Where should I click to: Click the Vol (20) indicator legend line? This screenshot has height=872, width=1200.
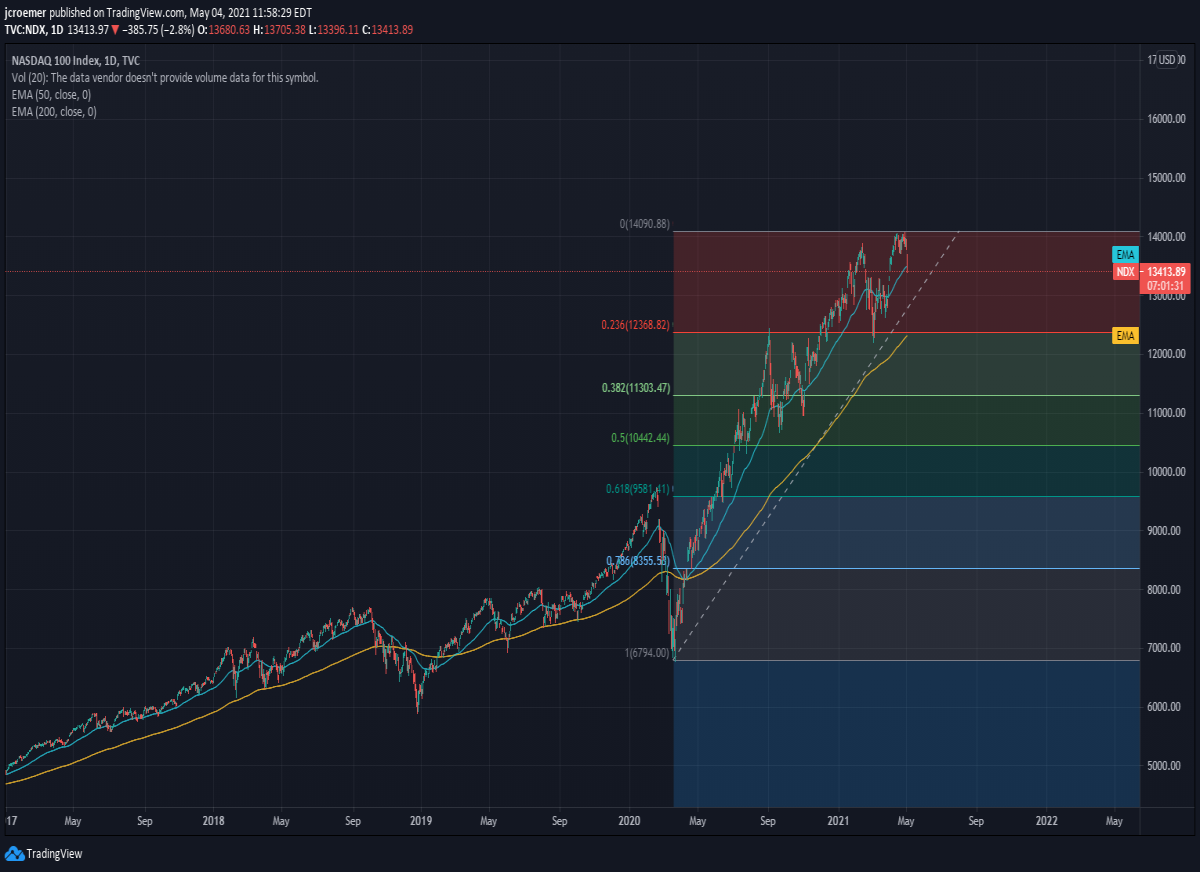pos(165,77)
